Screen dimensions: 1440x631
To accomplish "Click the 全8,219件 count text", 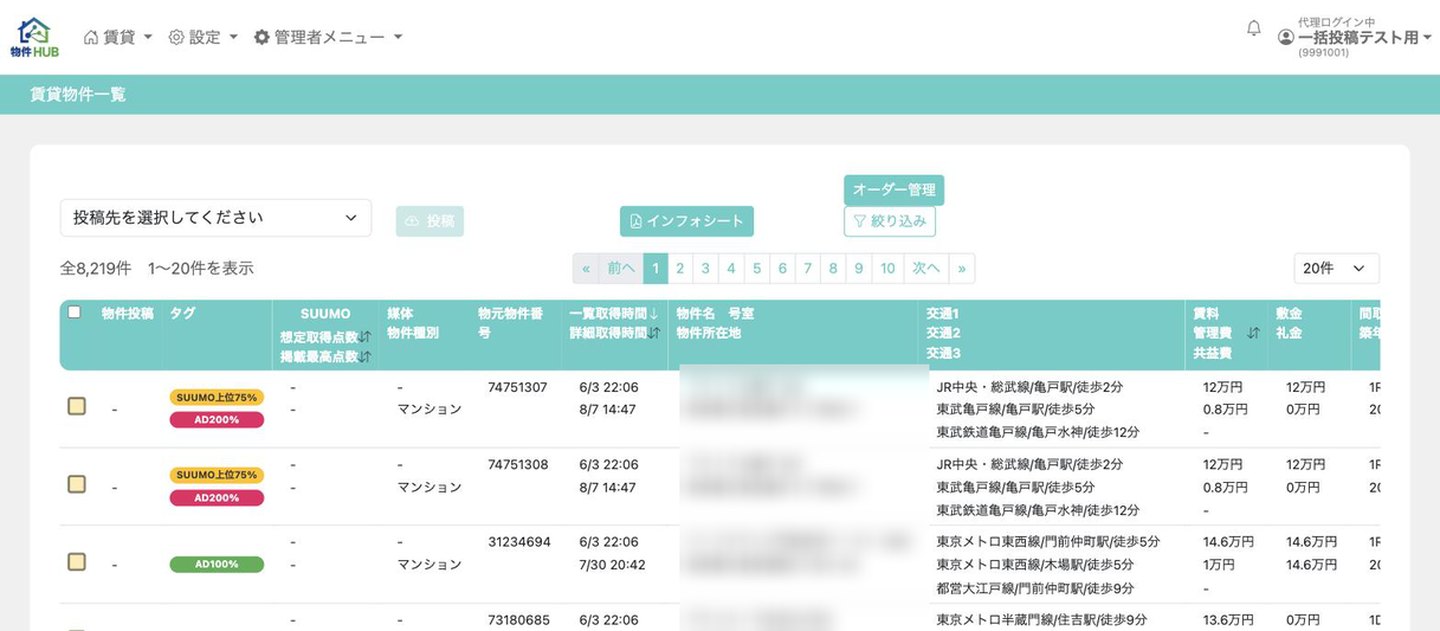I will click(96, 268).
